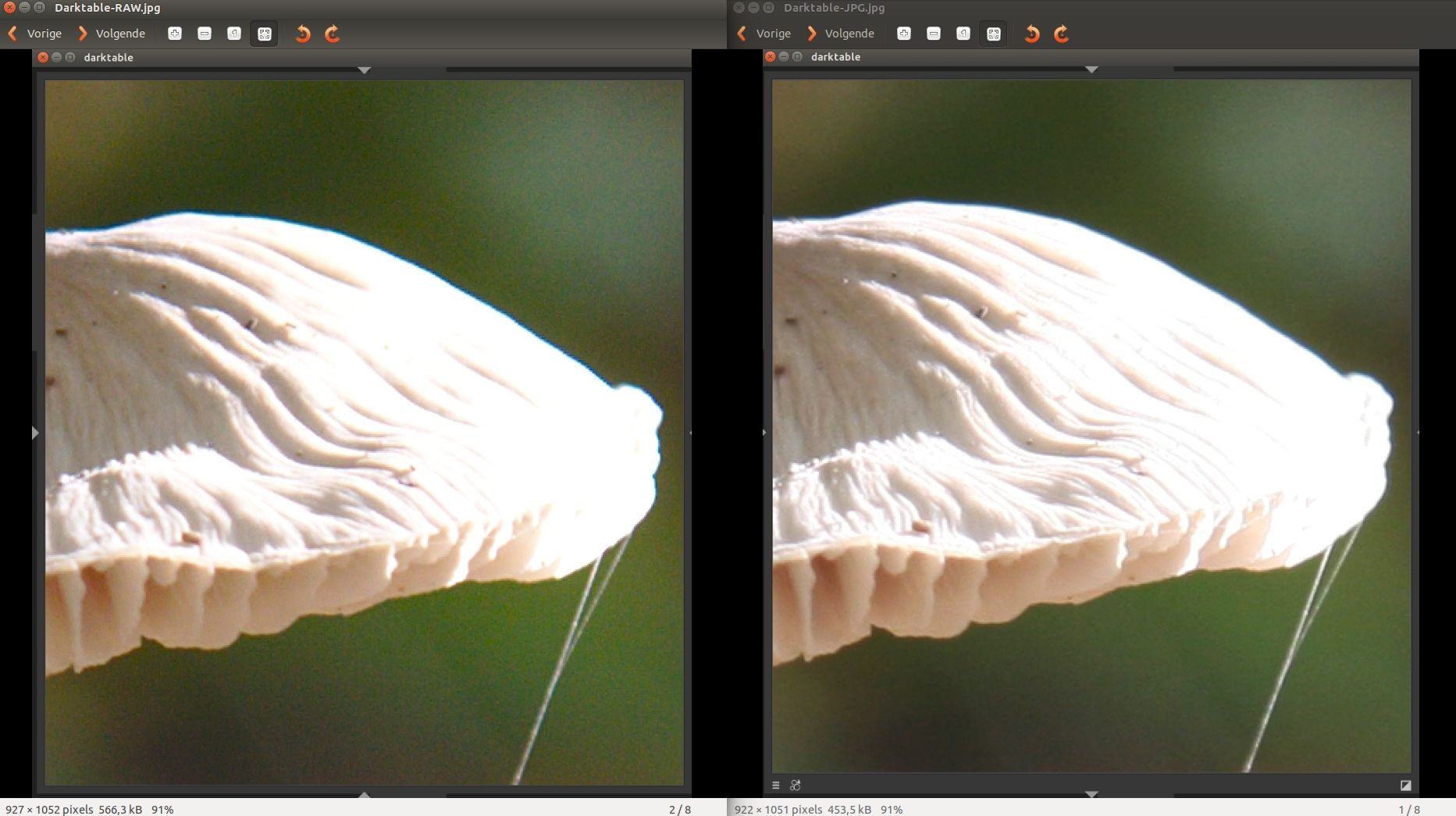Toggle best-fit zoom in the Darktable-RAW.jpg viewer

[x=264, y=34]
